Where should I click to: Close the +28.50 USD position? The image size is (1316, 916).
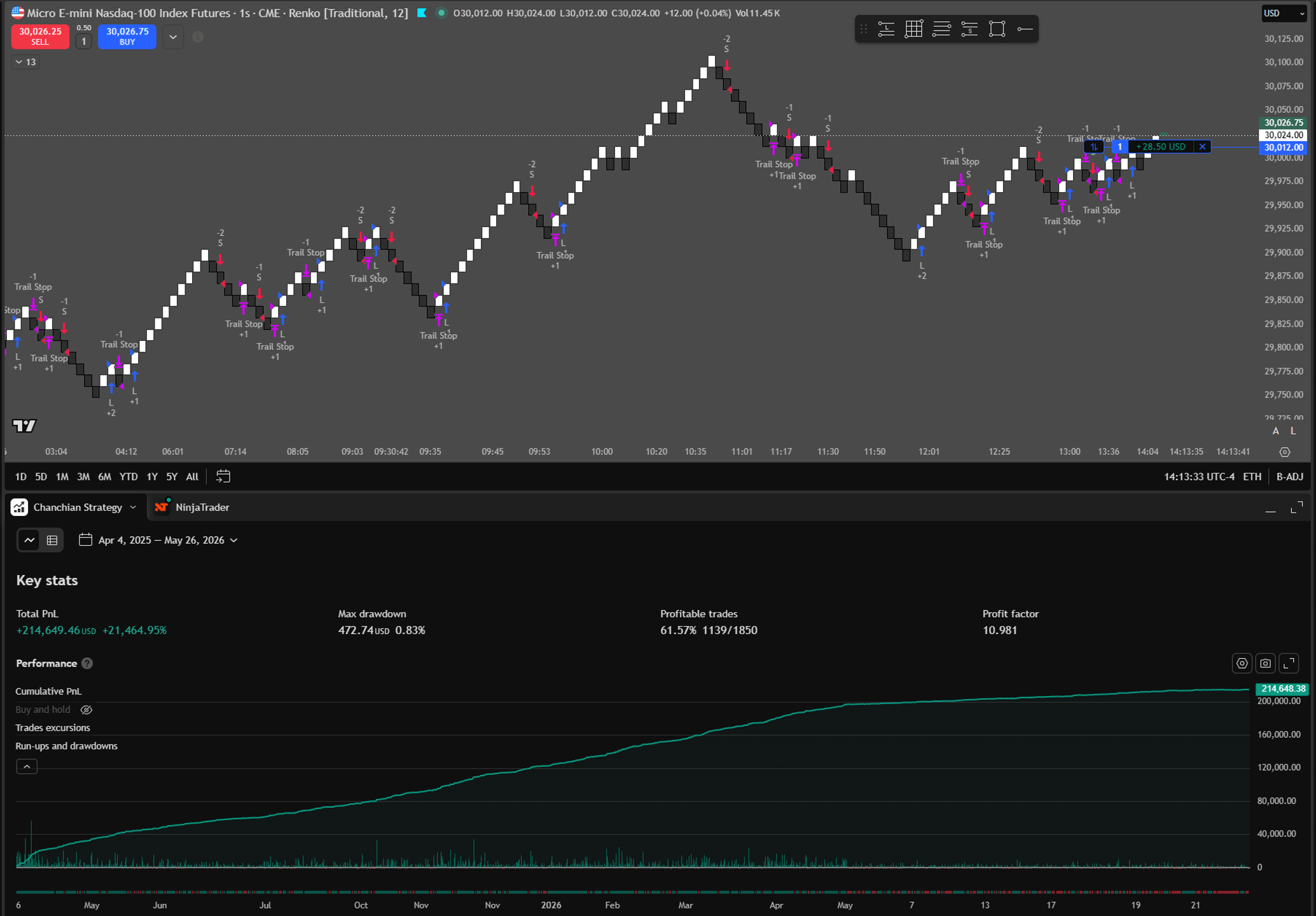pos(1202,147)
